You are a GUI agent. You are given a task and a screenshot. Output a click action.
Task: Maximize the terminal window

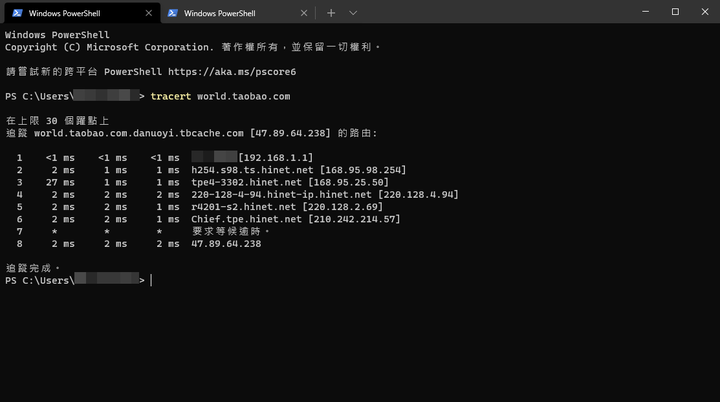[x=675, y=12]
